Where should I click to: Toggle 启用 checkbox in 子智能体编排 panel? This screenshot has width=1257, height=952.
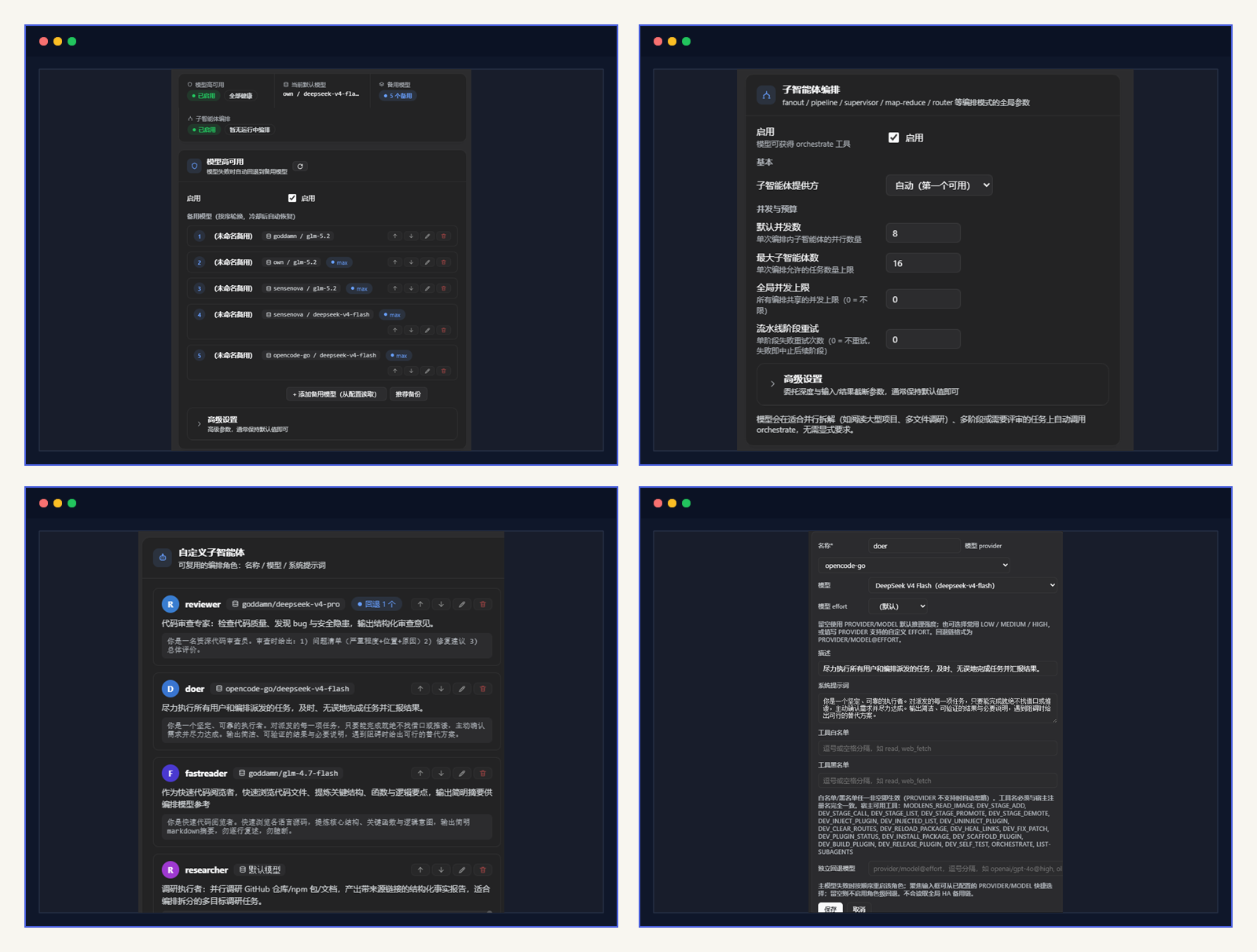pyautogui.click(x=893, y=137)
